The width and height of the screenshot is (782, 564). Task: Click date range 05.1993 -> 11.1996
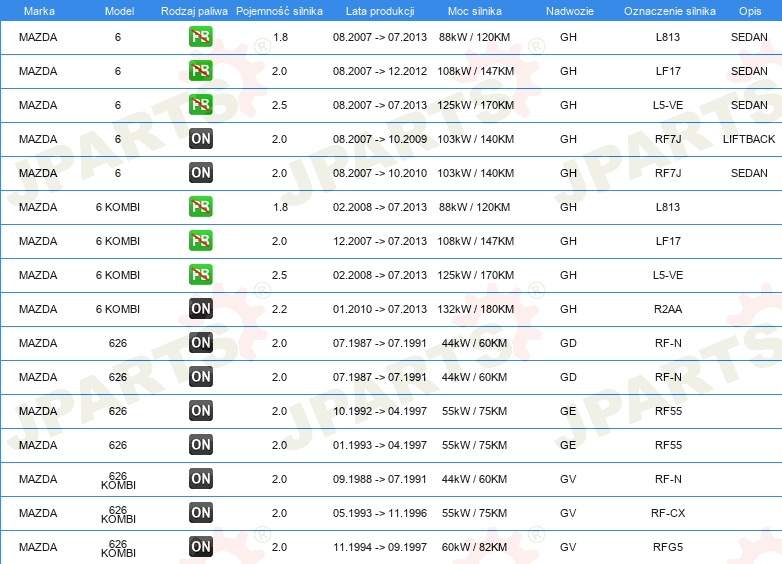pos(380,513)
